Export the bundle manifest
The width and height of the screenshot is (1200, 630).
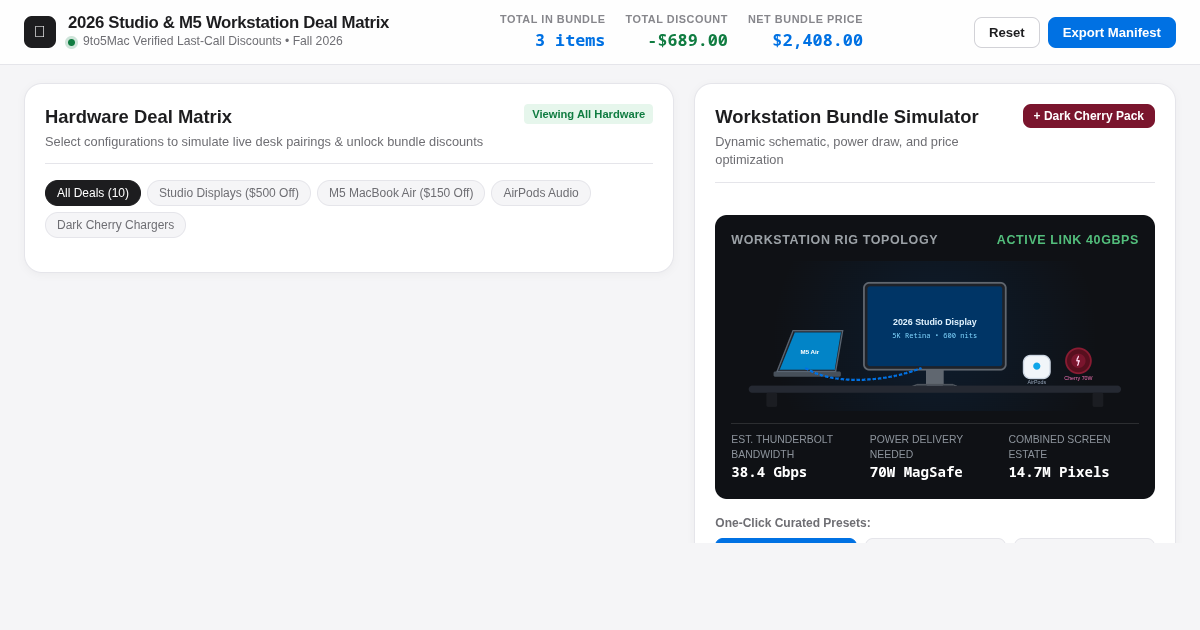coord(1112,32)
